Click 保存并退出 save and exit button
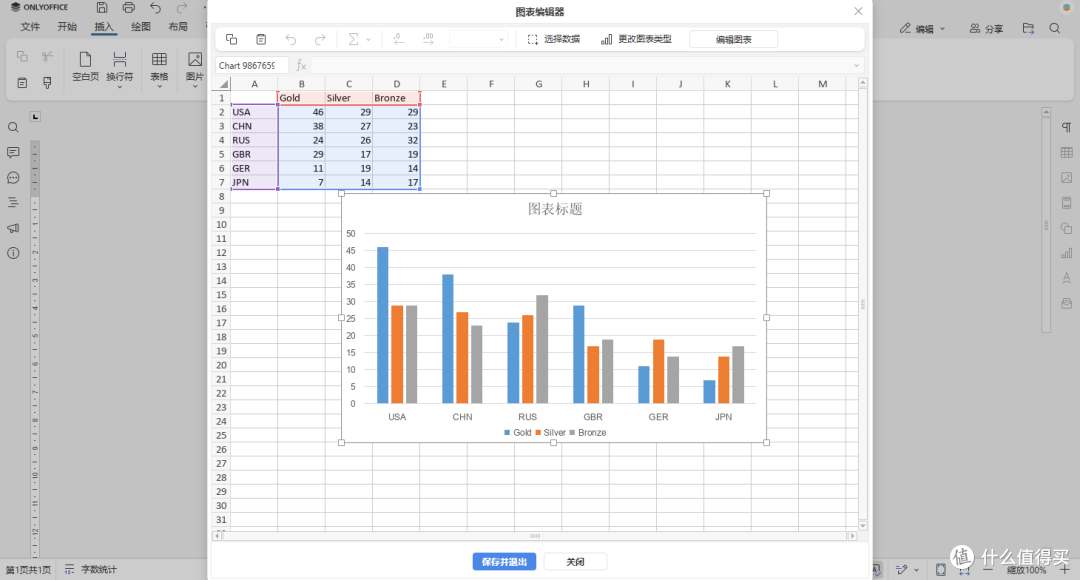This screenshot has height=580, width=1080. point(504,561)
